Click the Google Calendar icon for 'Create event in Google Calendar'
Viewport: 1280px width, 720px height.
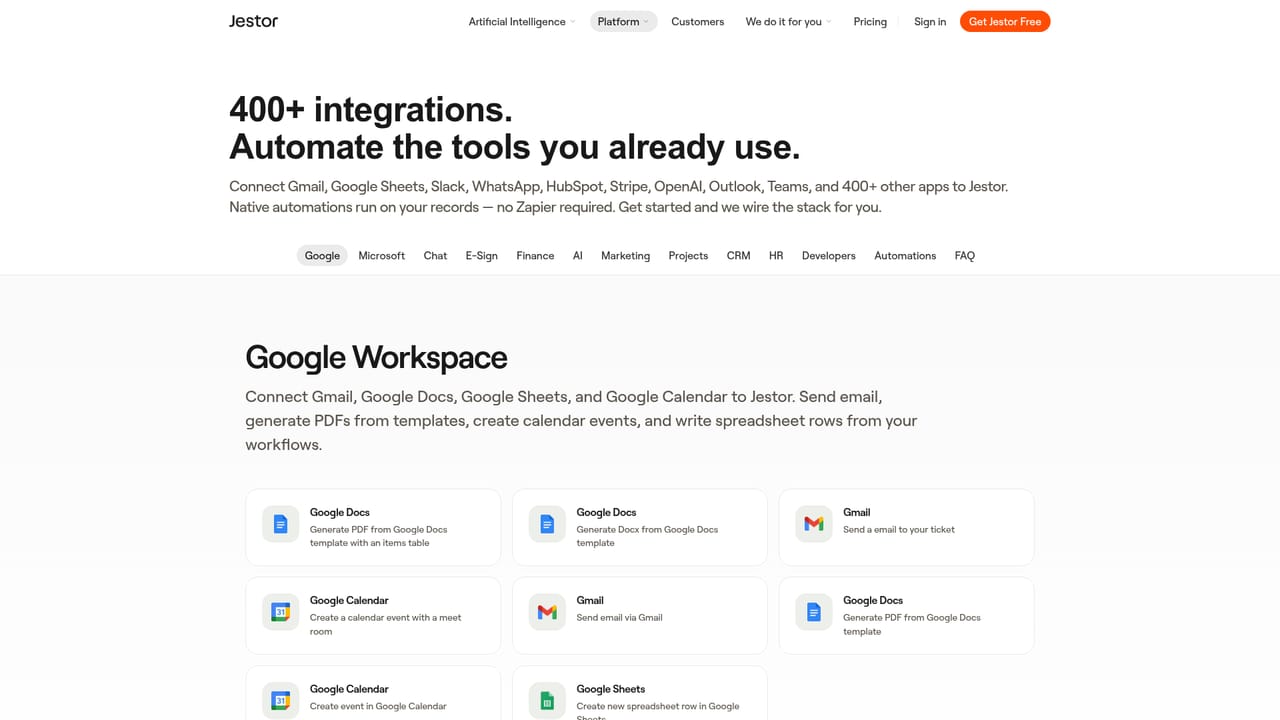click(x=280, y=701)
